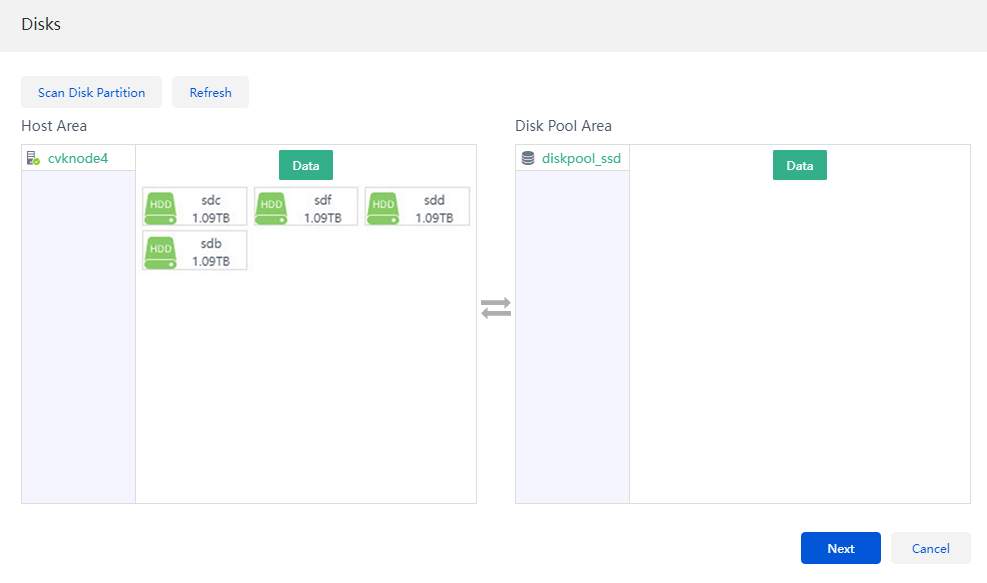The width and height of the screenshot is (987, 583).
Task: Click the Scan Disk Partition button
Action: click(91, 92)
